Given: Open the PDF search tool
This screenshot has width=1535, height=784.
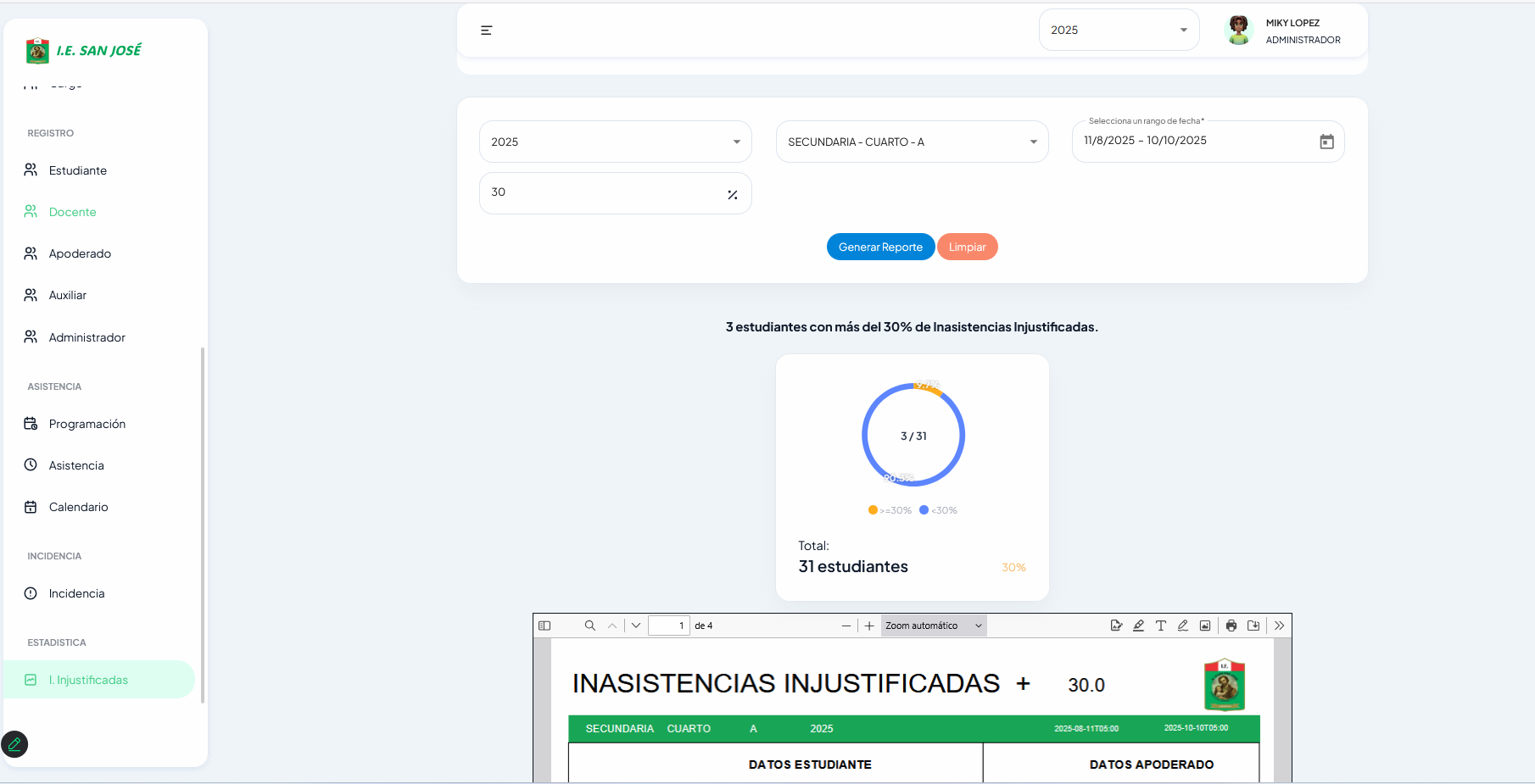Looking at the screenshot, I should [589, 626].
